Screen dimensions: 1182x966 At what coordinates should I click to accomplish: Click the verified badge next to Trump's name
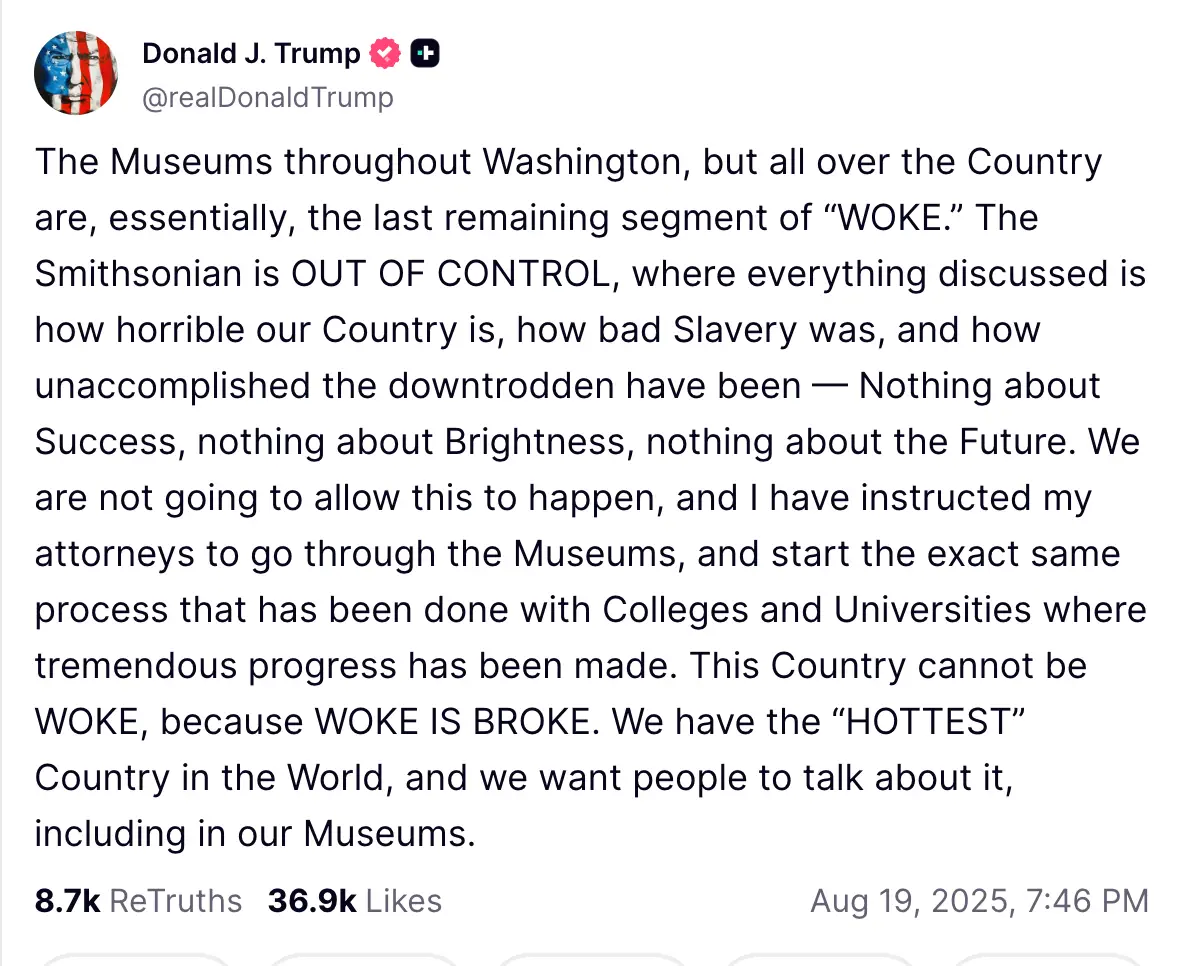pyautogui.click(x=385, y=53)
